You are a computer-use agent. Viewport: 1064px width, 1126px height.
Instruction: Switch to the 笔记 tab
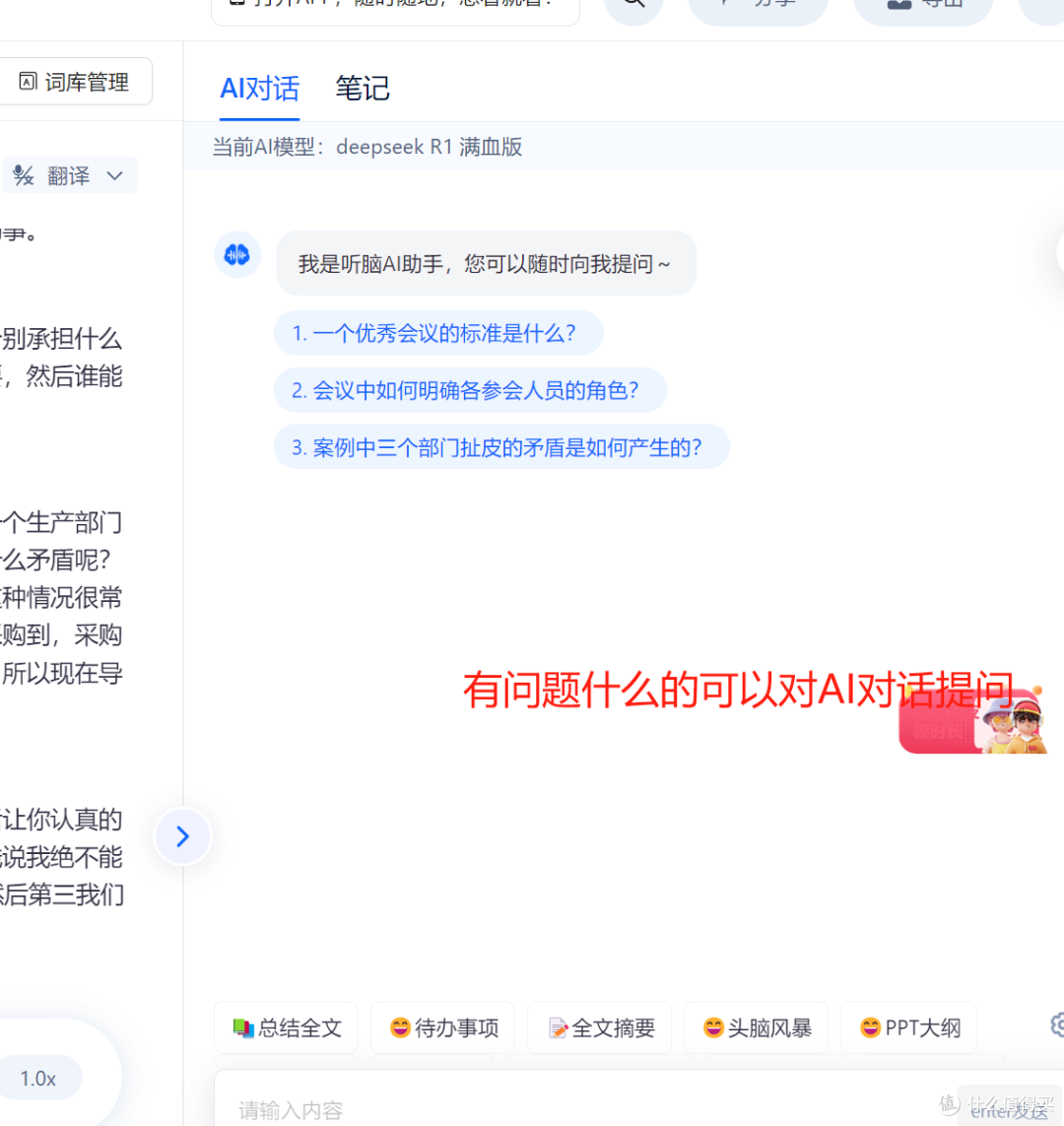point(363,89)
